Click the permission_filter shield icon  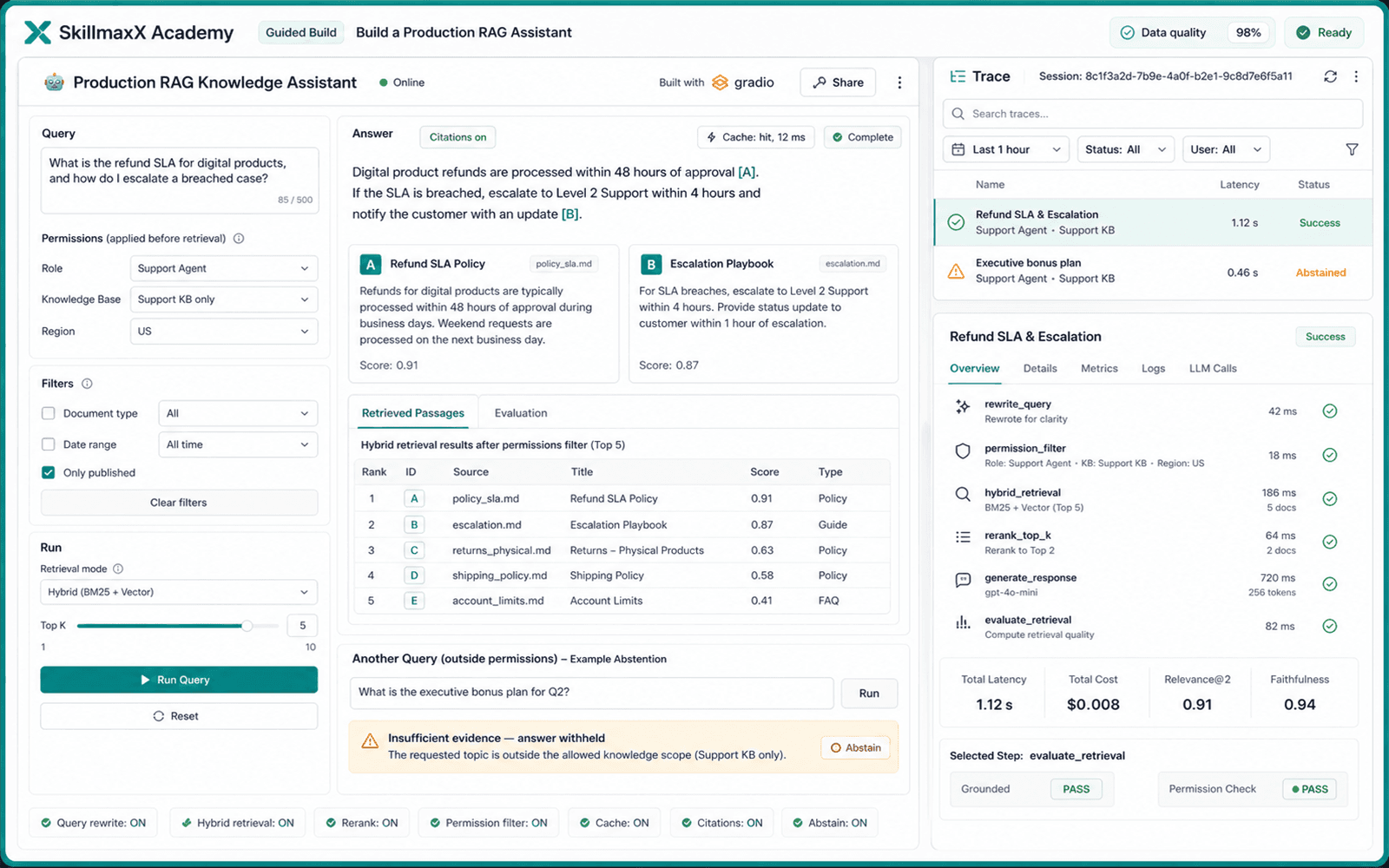(x=963, y=450)
